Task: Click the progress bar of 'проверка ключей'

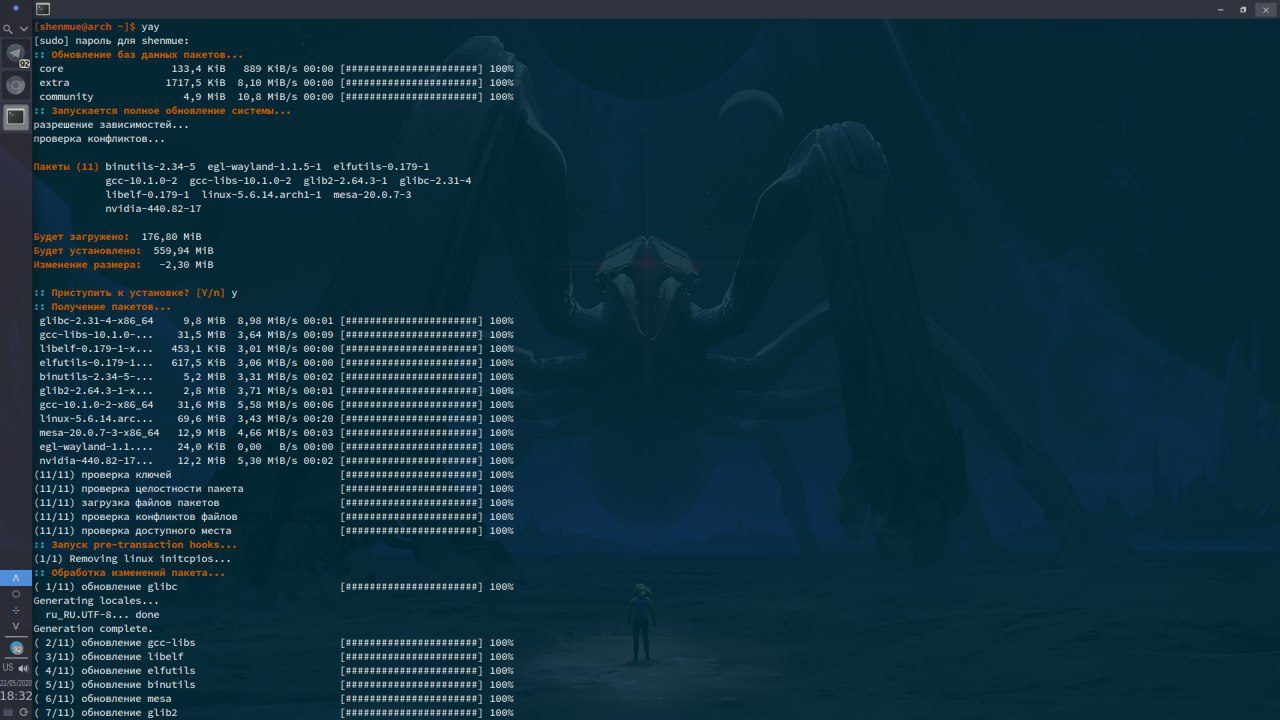Action: coord(412,475)
